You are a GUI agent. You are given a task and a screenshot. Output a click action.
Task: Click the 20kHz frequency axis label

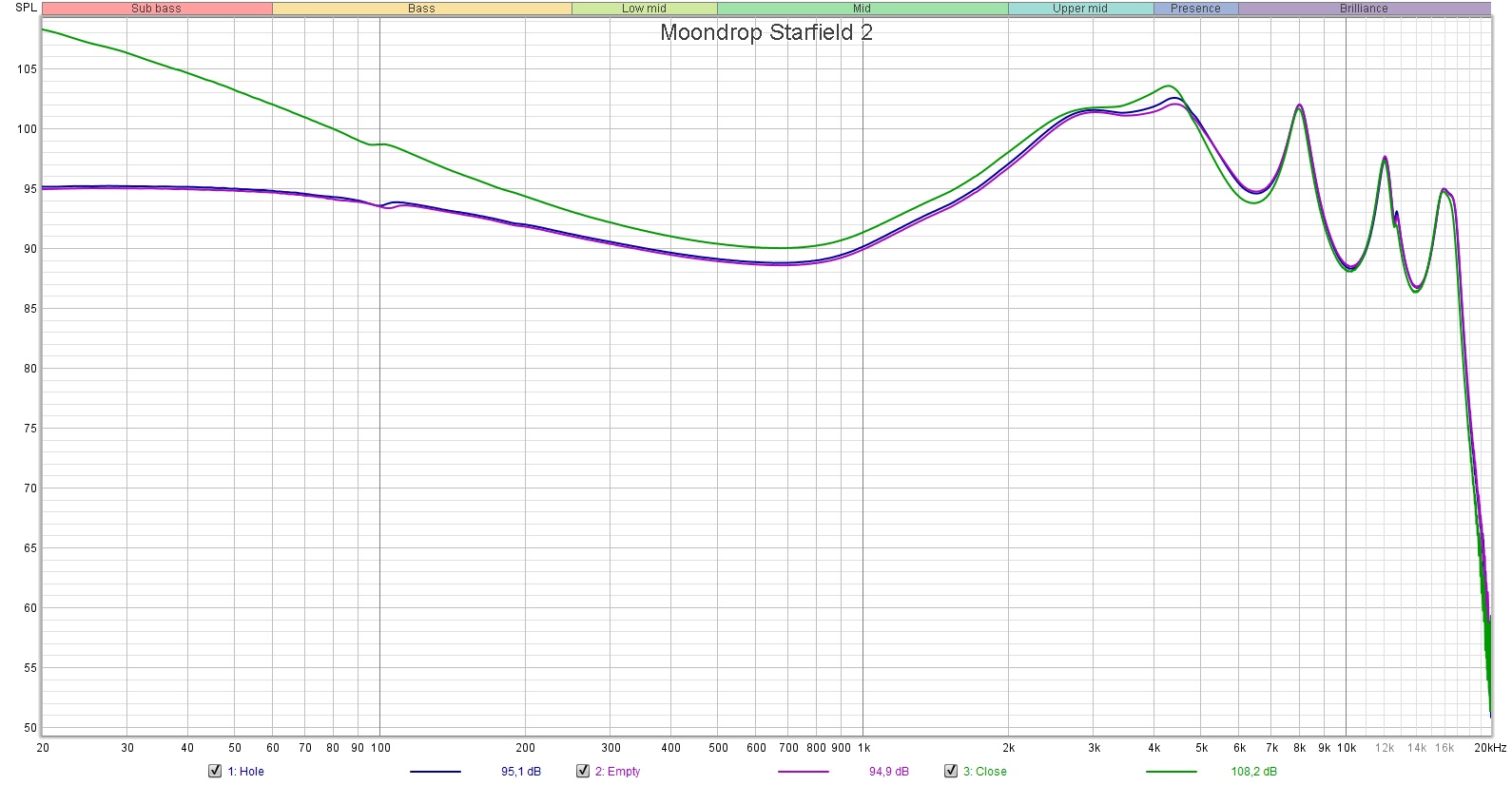click(1490, 748)
